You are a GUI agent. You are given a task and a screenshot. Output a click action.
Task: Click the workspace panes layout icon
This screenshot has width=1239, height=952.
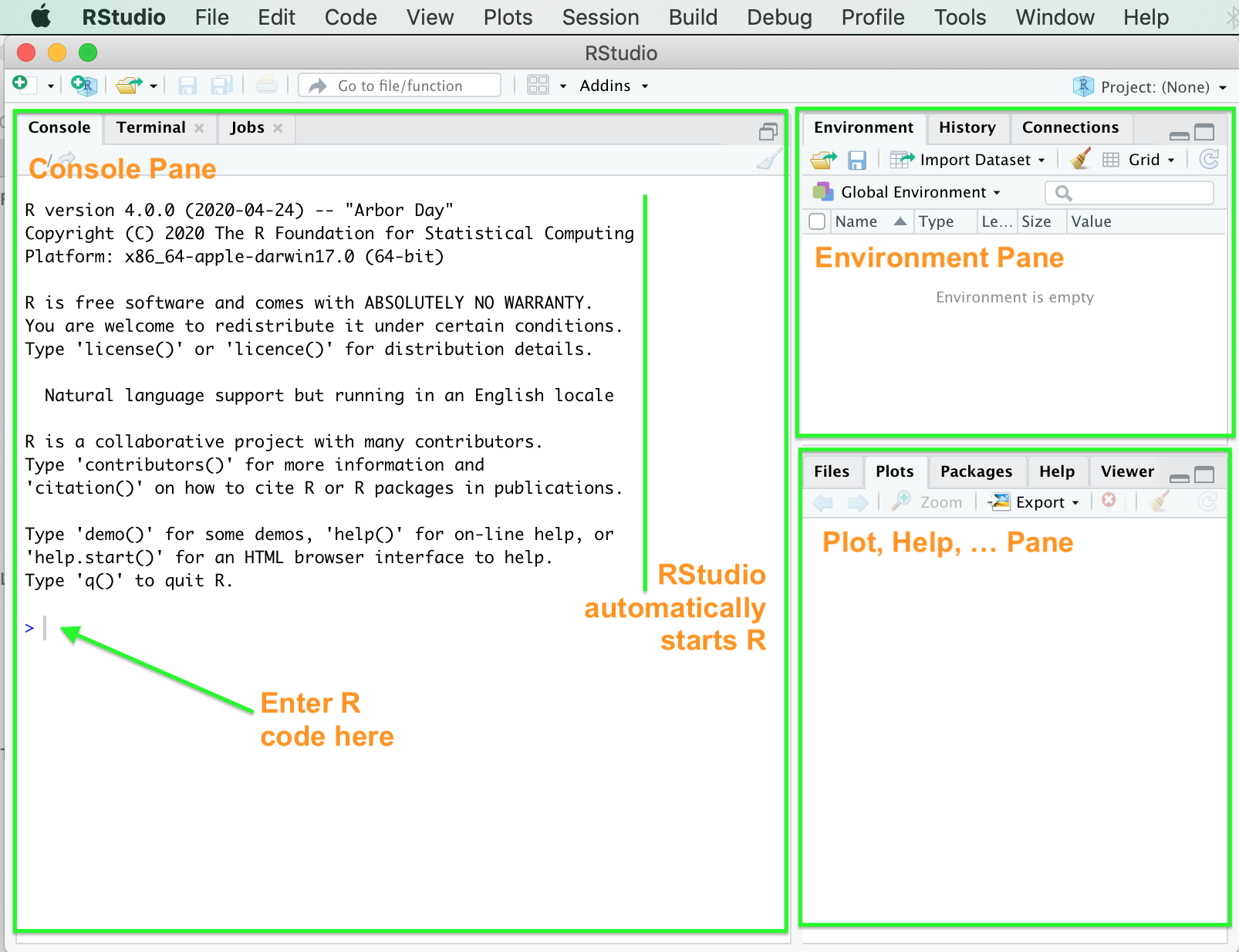[538, 85]
